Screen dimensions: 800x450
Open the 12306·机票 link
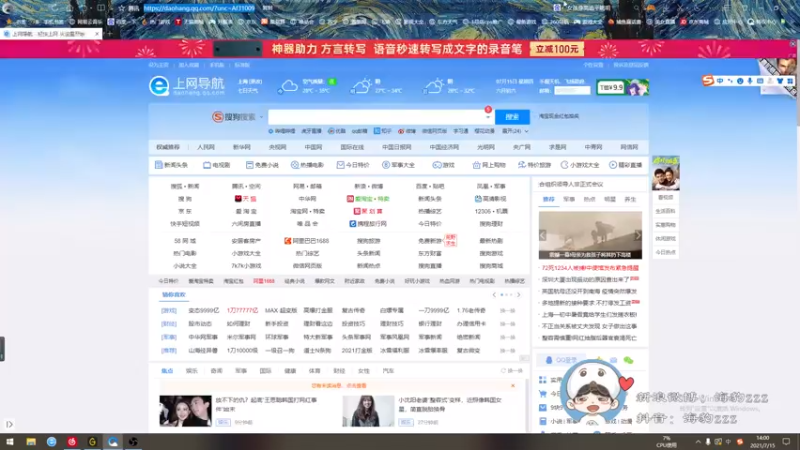(x=491, y=211)
